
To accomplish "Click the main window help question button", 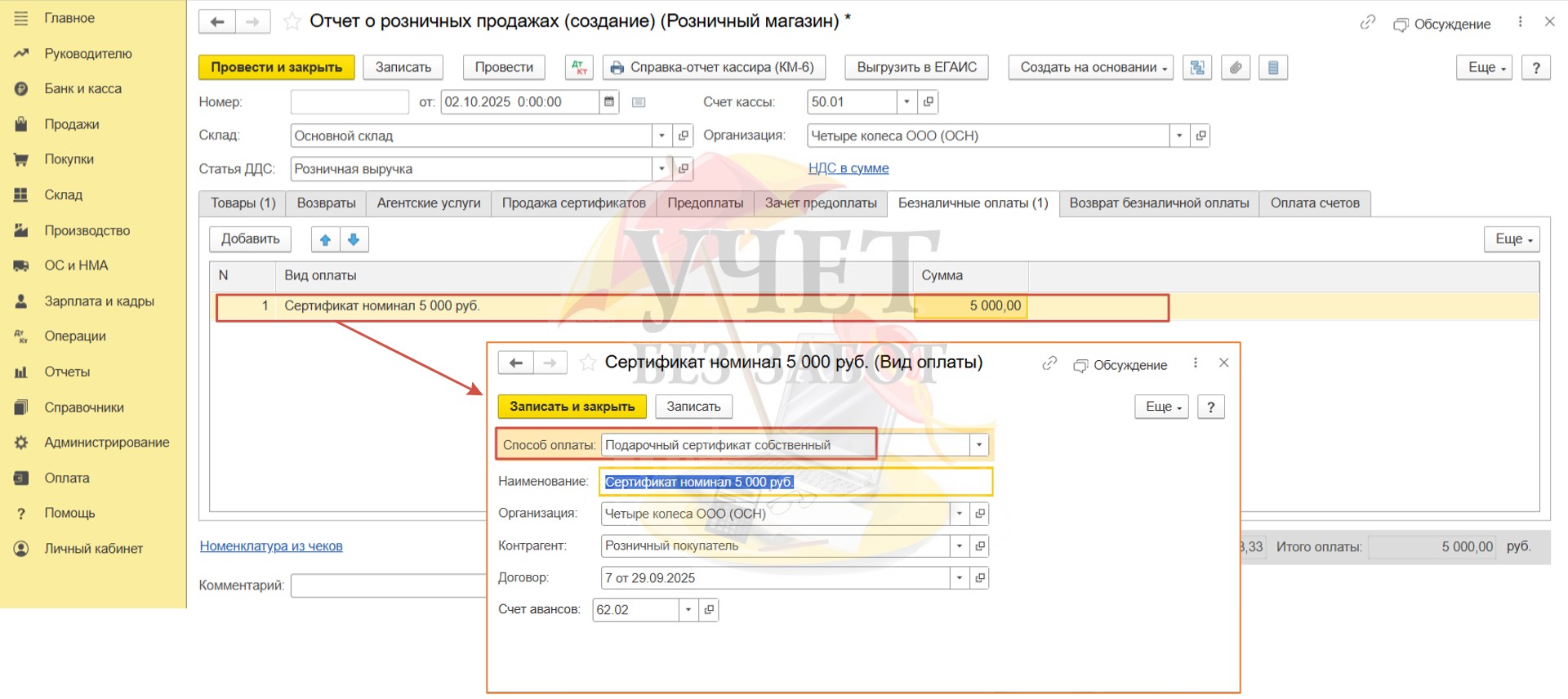I will tap(1536, 67).
